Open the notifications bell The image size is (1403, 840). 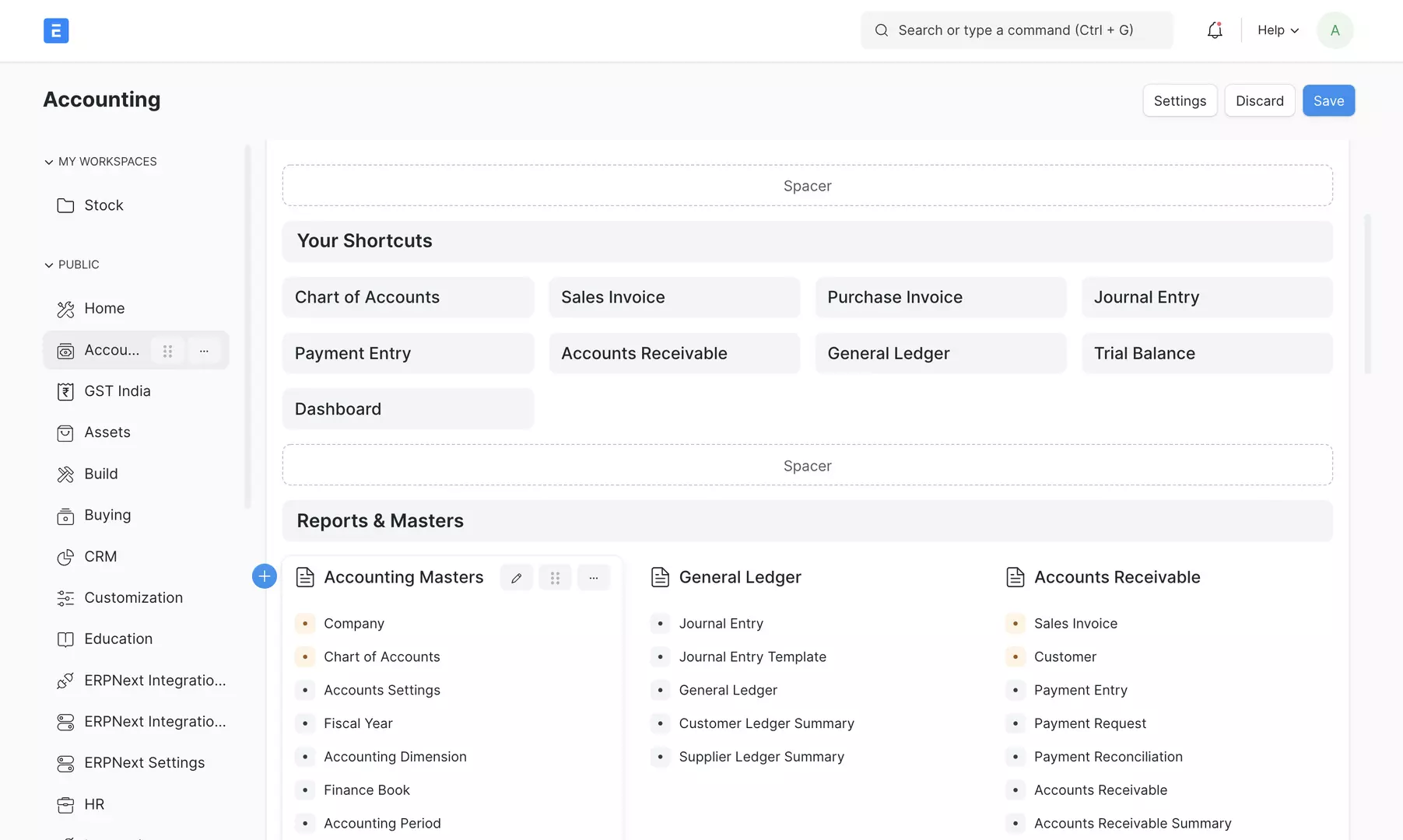[1214, 30]
